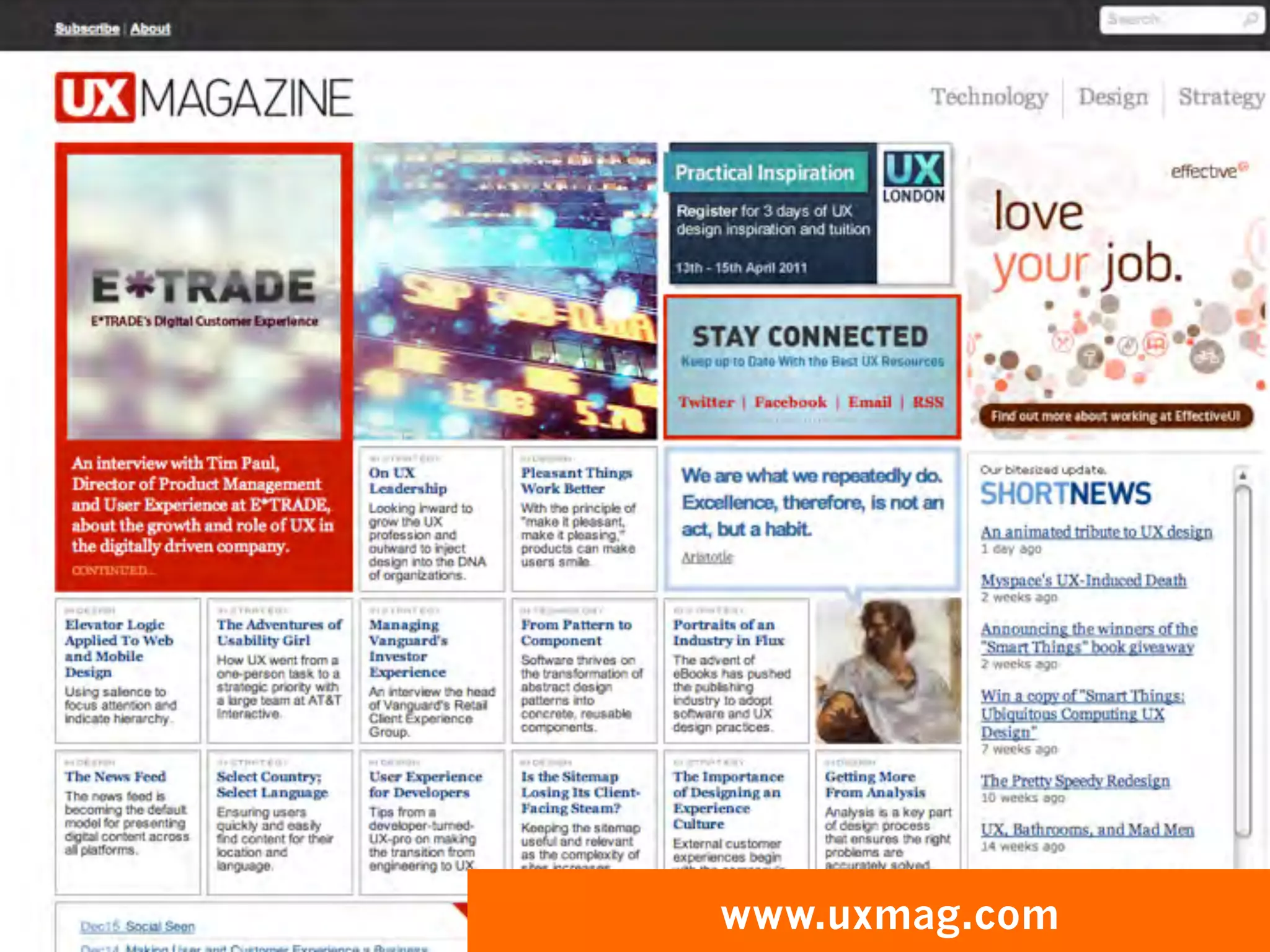Viewport: 1270px width, 952px height.
Task: Open The Pretty Speedy Redesign news item
Action: click(x=1075, y=781)
